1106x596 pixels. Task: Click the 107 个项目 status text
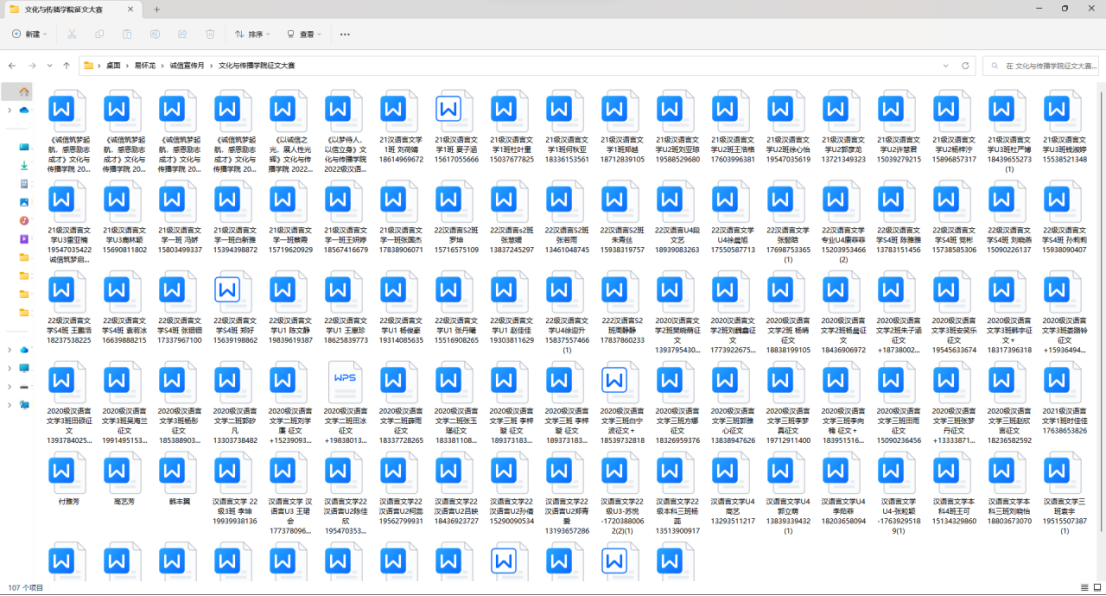[25, 588]
